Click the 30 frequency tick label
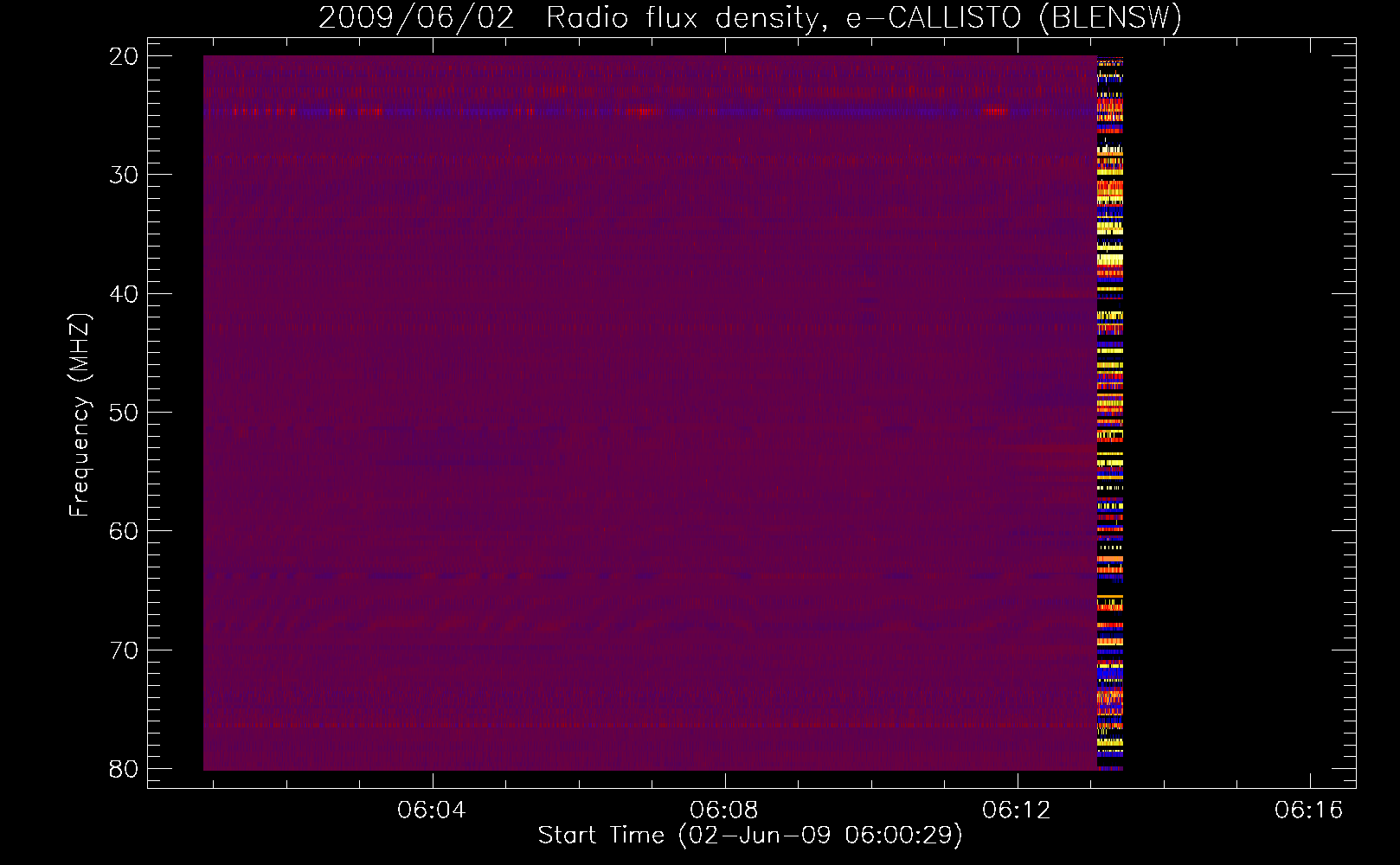 point(124,175)
